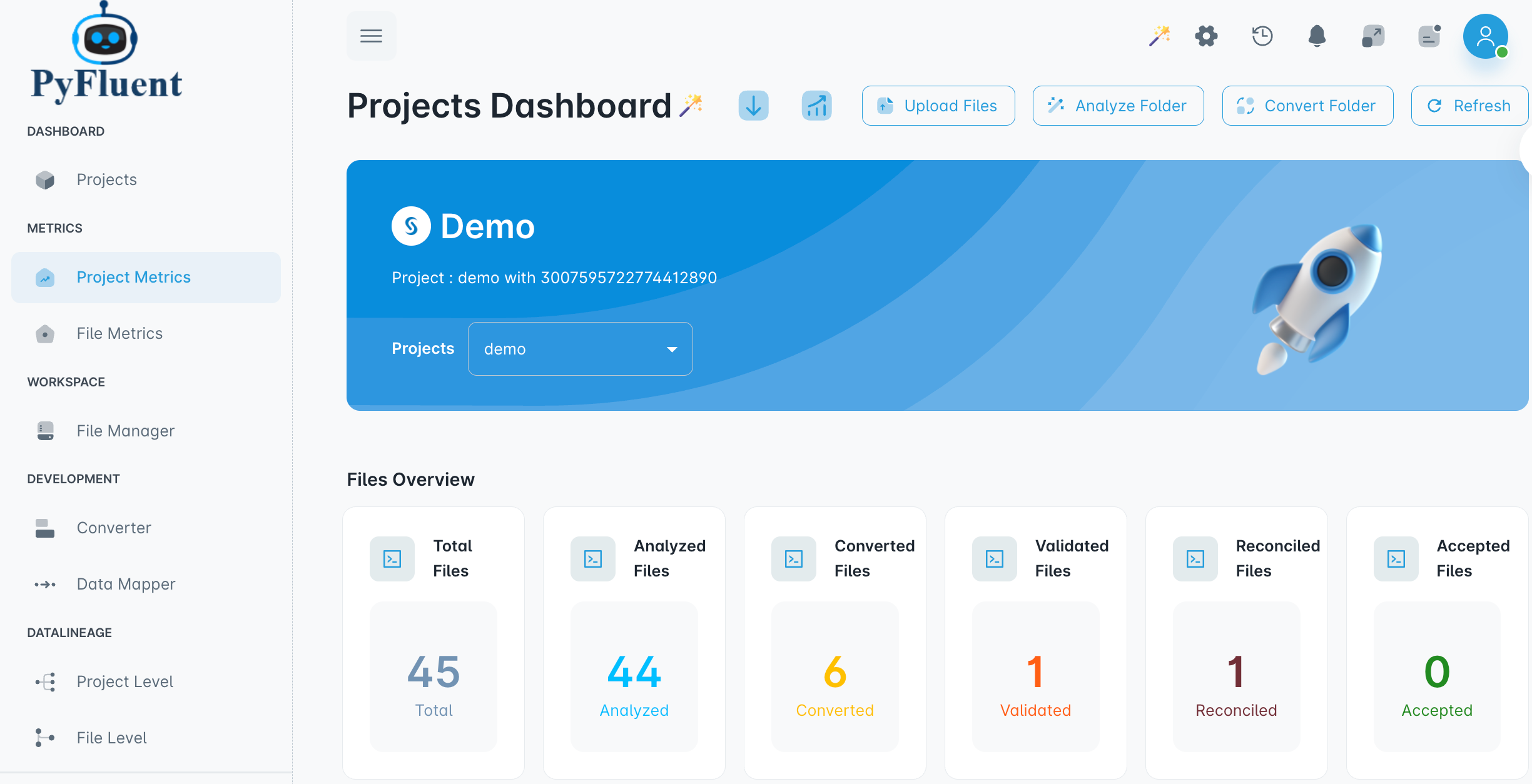Click the chat message icon with dot
Viewport: 1532px width, 784px height.
[x=1429, y=36]
